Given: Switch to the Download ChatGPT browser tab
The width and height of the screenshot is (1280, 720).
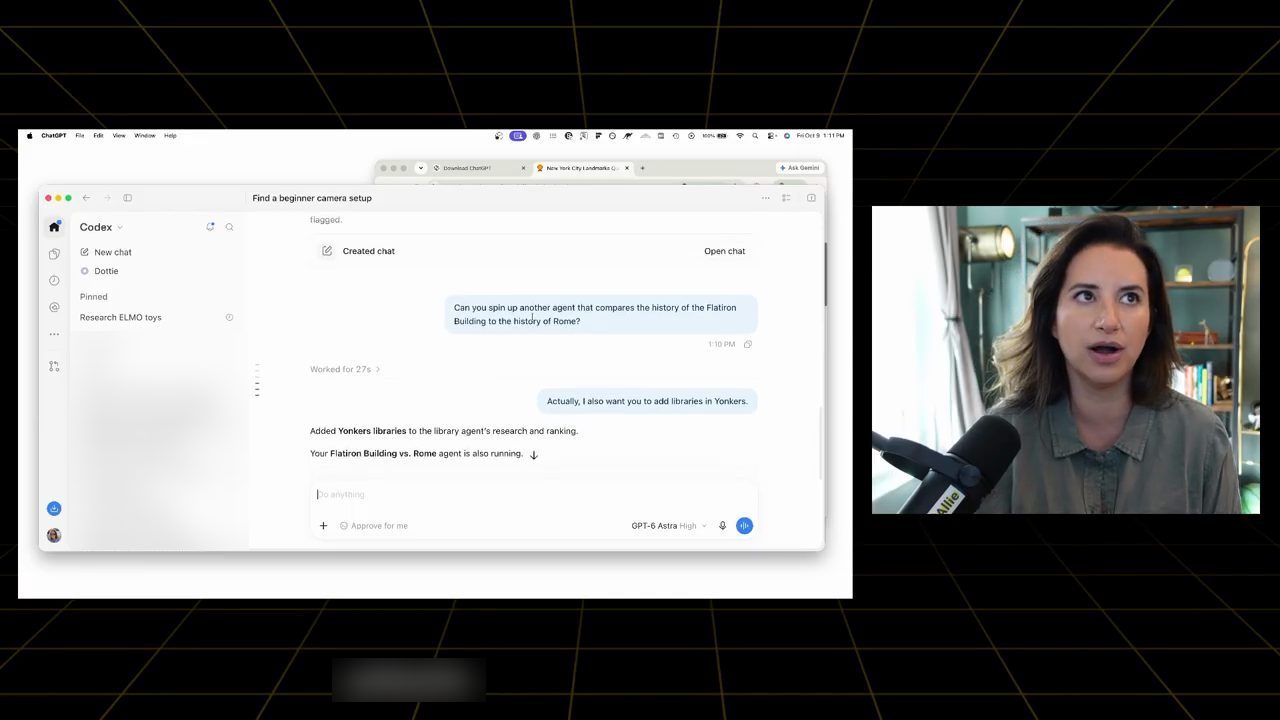Looking at the screenshot, I should tap(479, 168).
